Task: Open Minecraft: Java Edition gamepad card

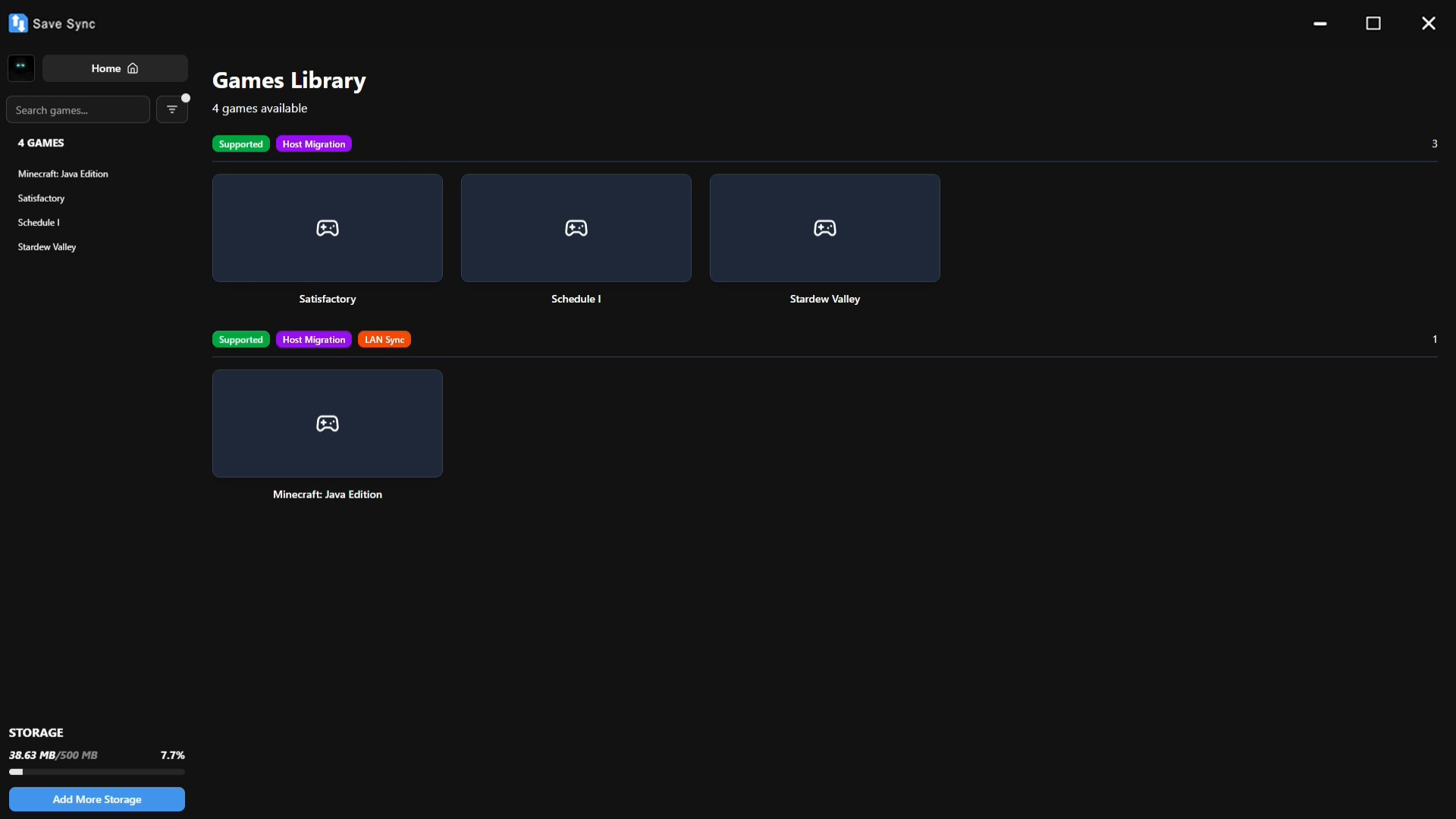Action: pyautogui.click(x=328, y=424)
